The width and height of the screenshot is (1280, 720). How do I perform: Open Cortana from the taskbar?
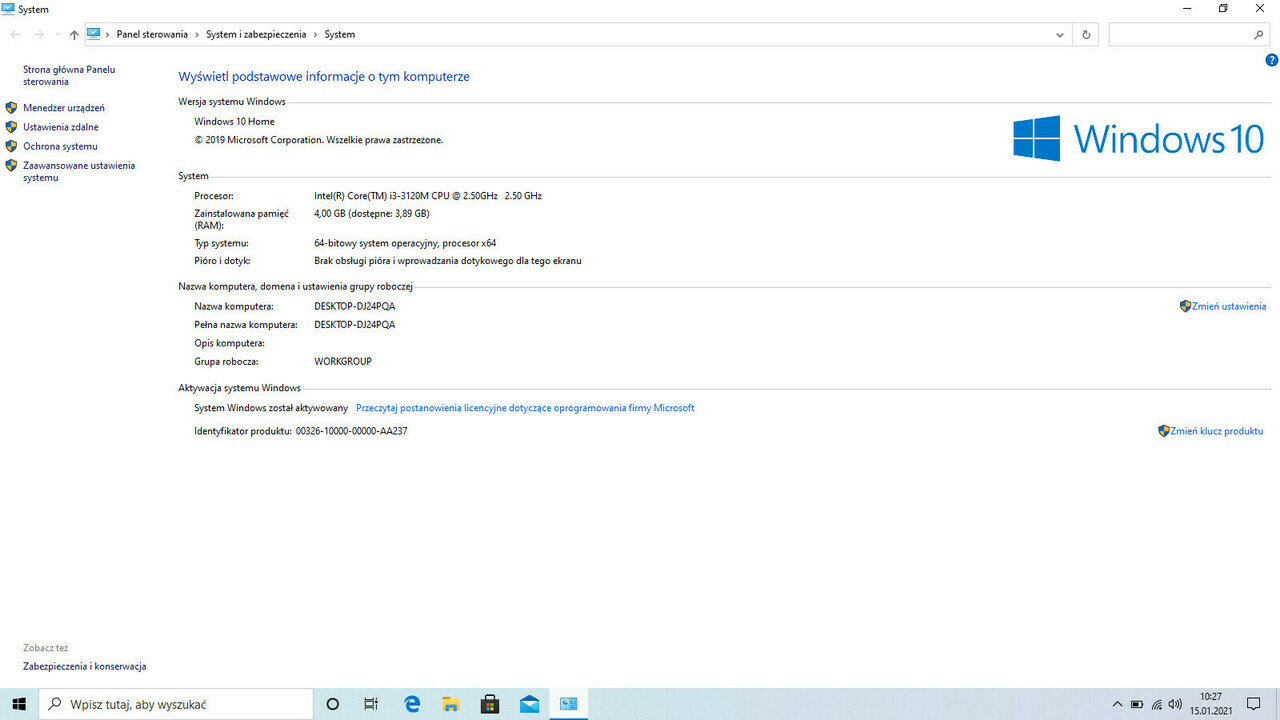pyautogui.click(x=333, y=704)
